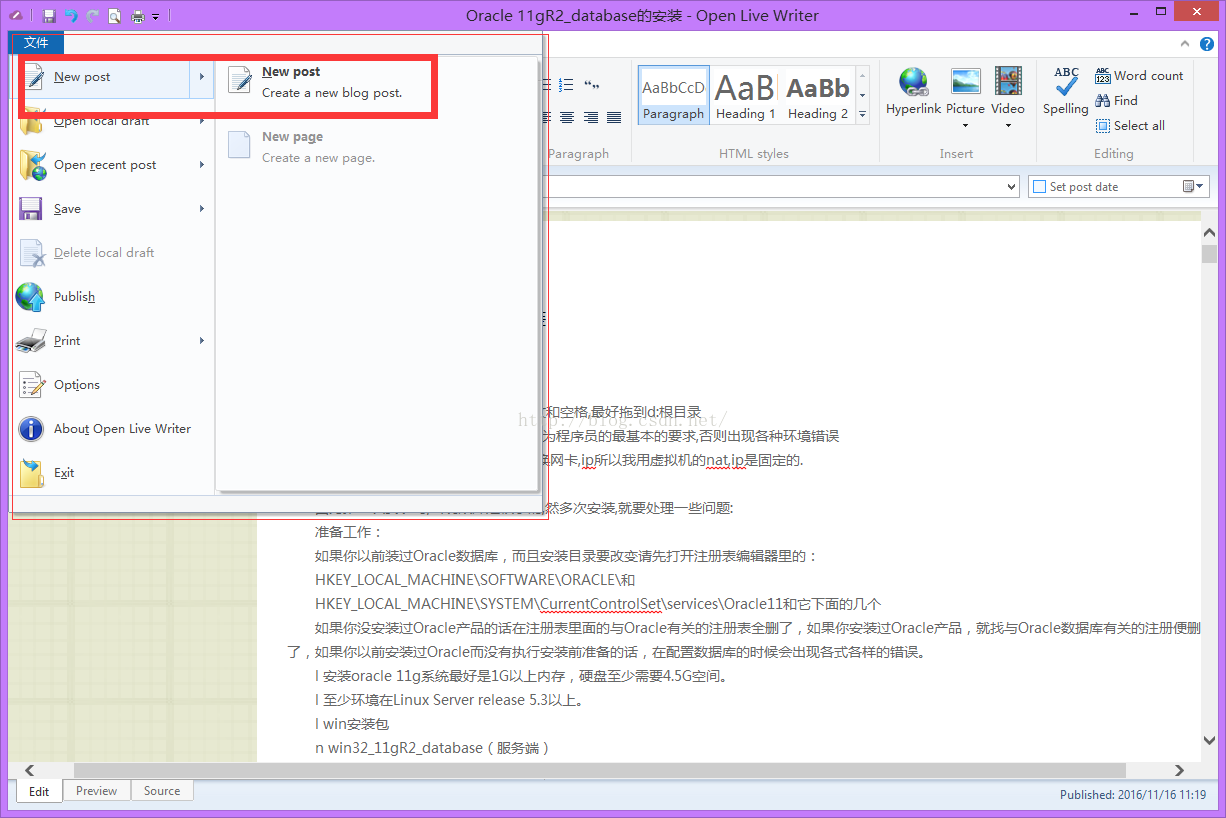Select New post in the file menu

click(101, 77)
